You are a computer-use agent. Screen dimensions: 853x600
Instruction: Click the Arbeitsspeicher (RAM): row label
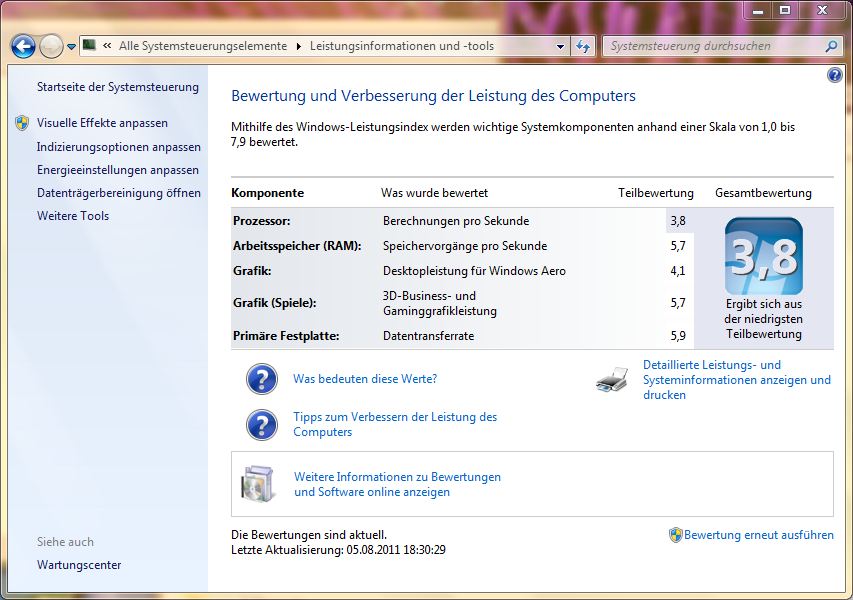[297, 246]
